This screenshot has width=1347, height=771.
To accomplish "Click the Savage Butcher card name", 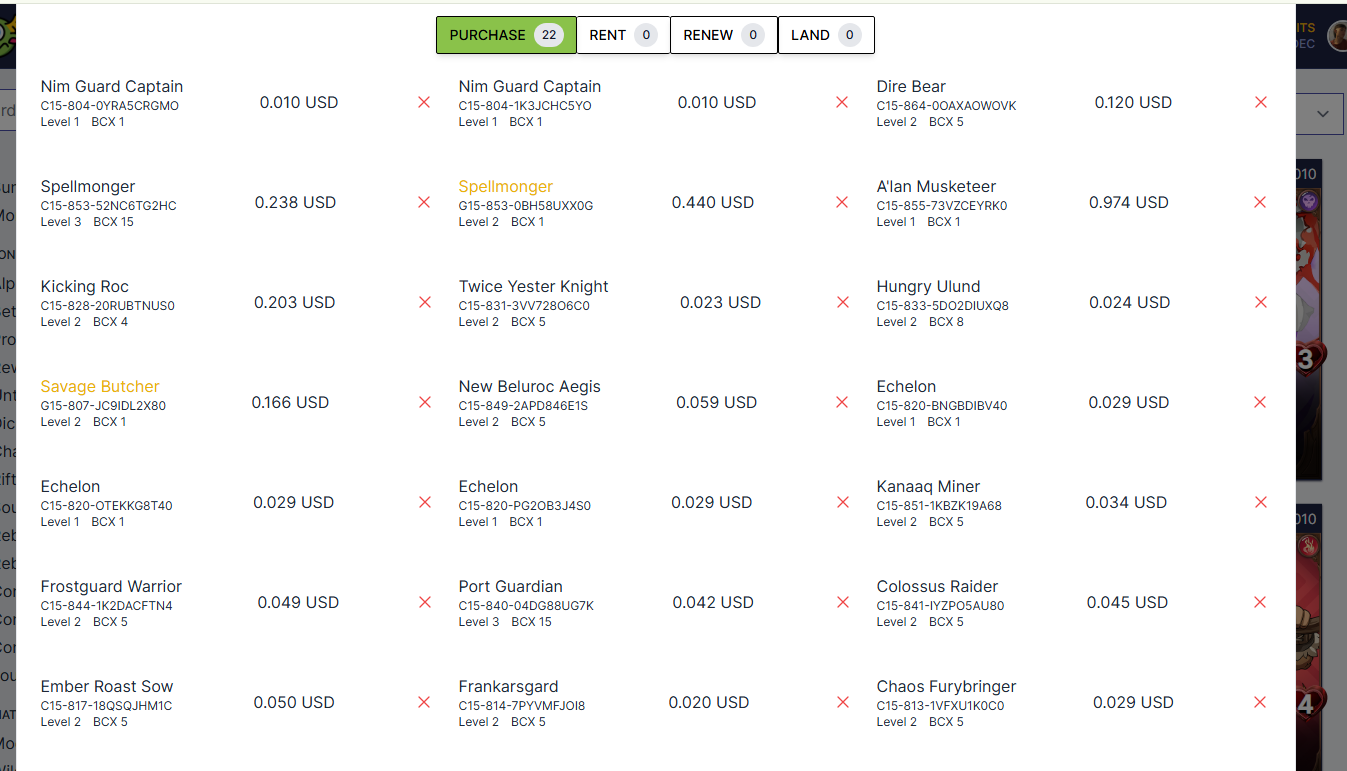I will (x=100, y=387).
